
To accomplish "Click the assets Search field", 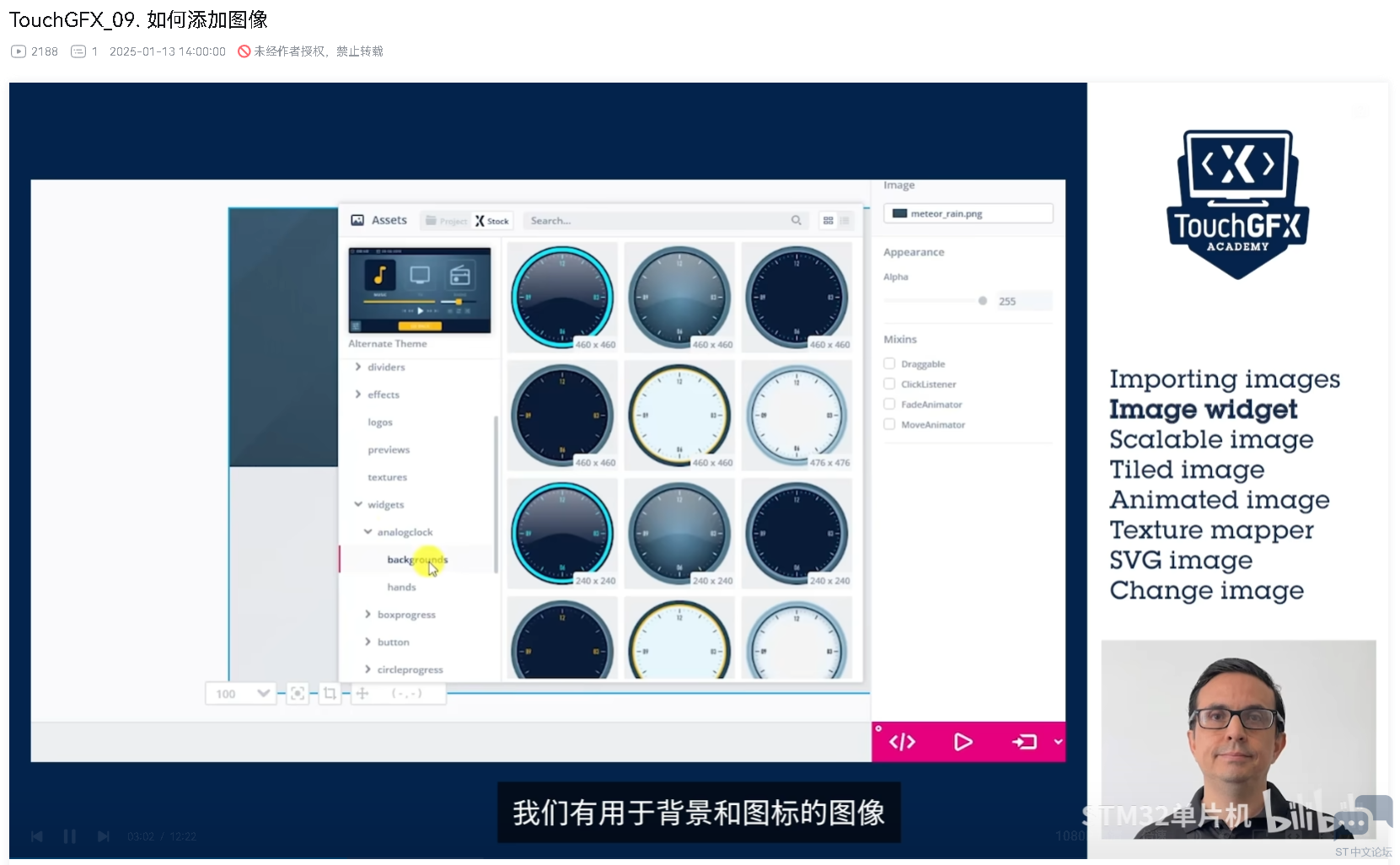I will [657, 221].
